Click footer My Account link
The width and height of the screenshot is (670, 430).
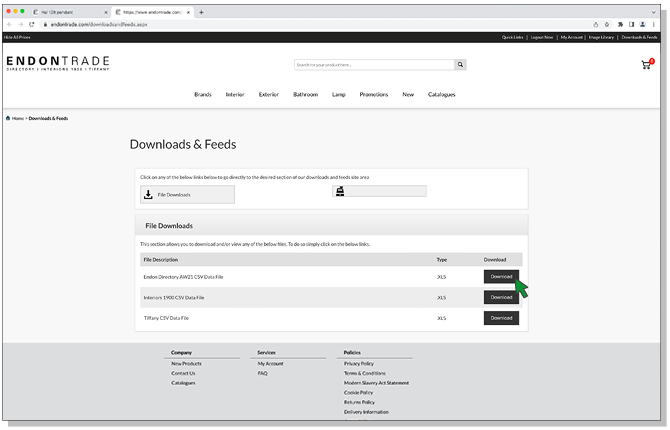270,364
